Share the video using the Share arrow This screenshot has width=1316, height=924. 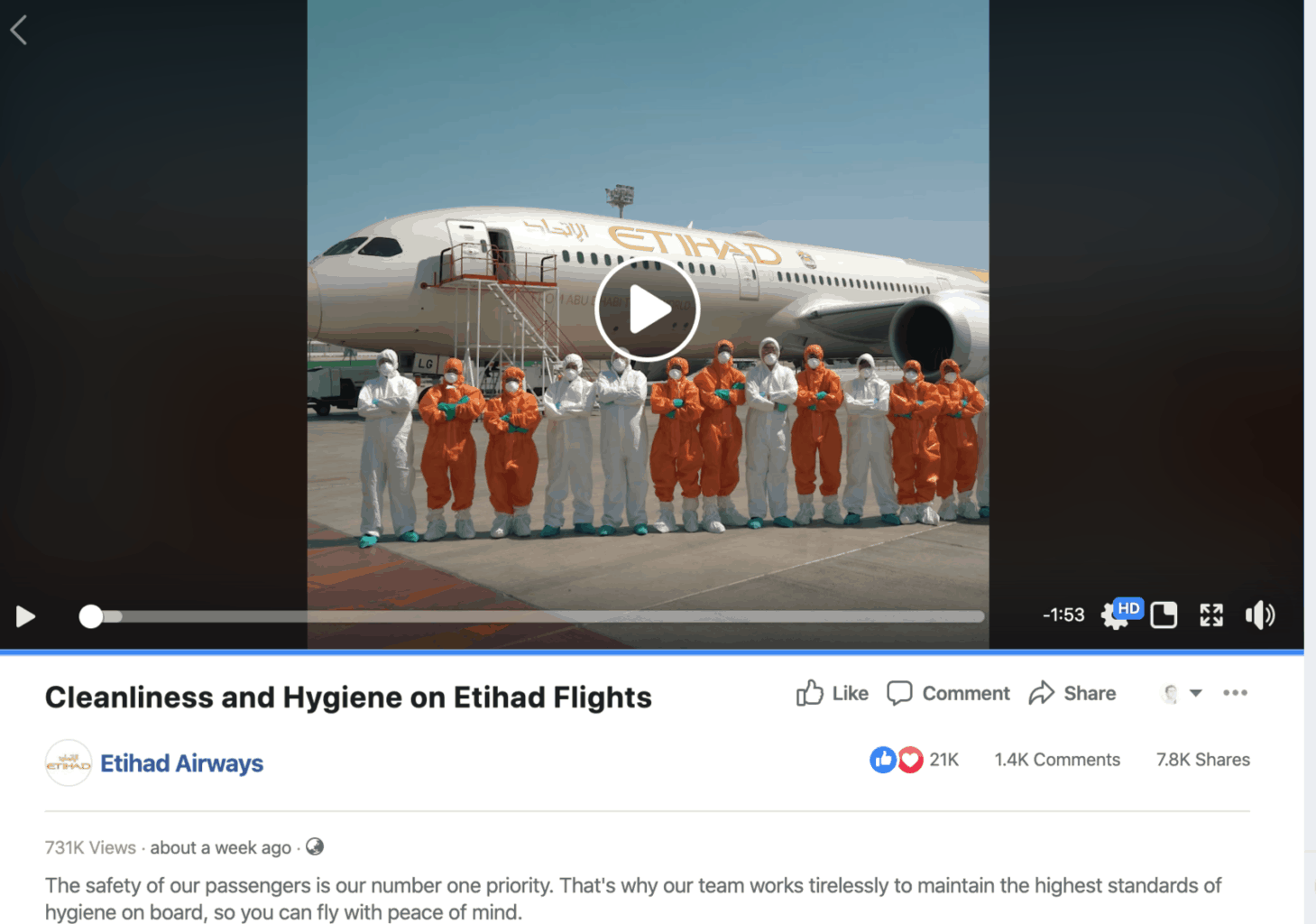(1072, 693)
